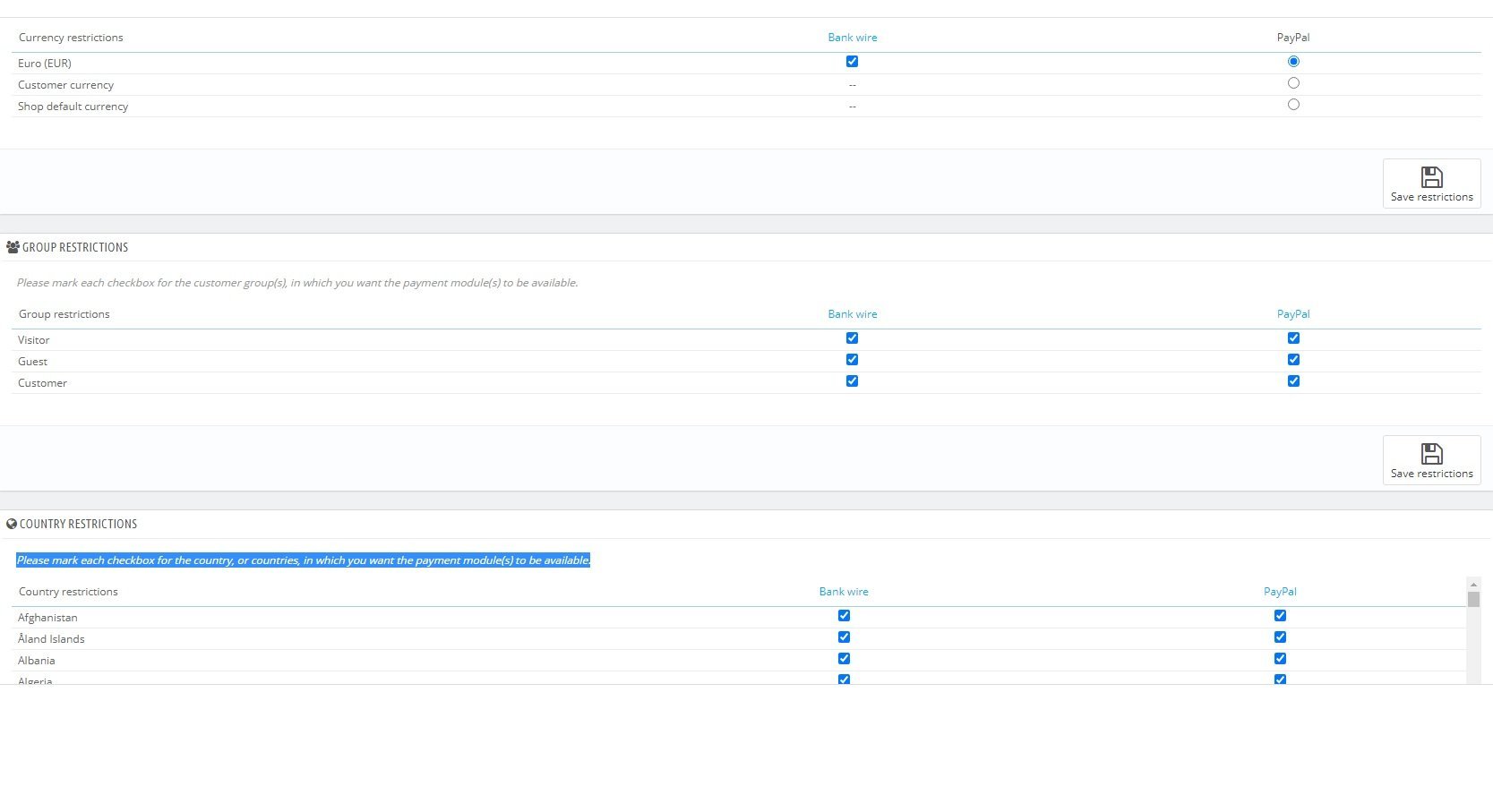Click the Albania country label

tap(37, 661)
